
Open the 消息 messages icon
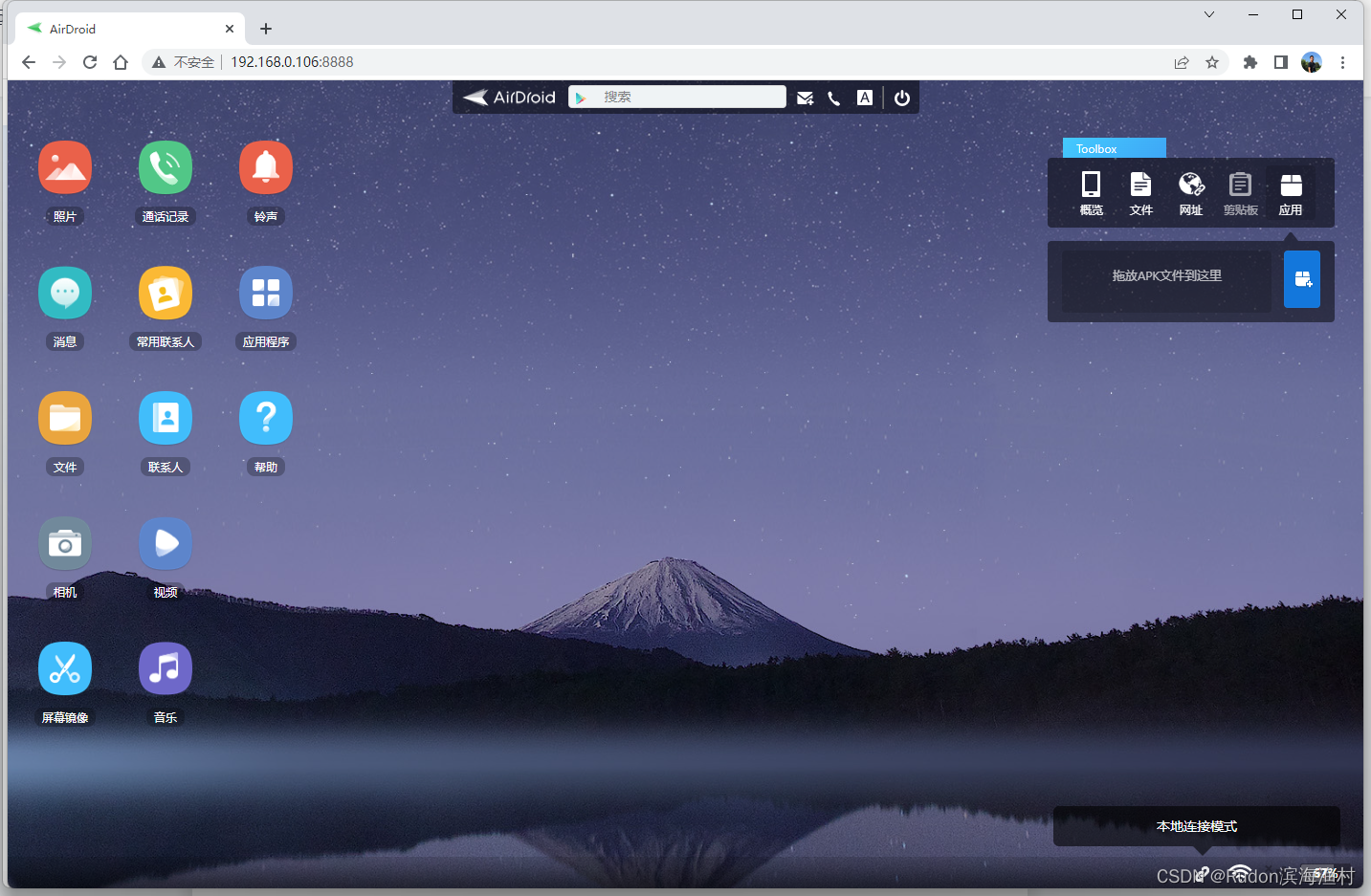click(65, 294)
